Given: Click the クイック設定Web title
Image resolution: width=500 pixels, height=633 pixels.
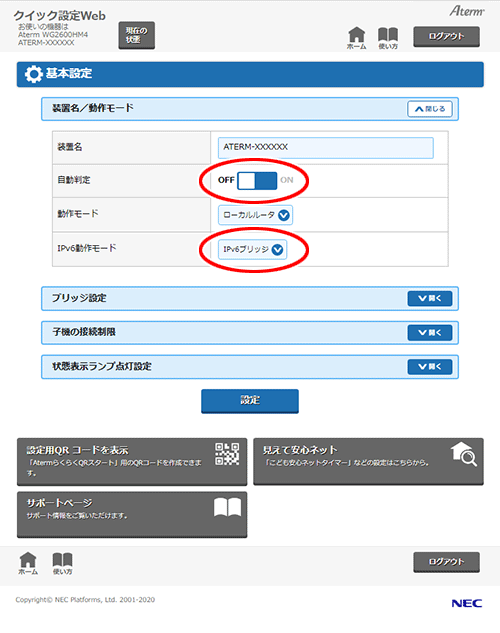Looking at the screenshot, I should [x=60, y=15].
